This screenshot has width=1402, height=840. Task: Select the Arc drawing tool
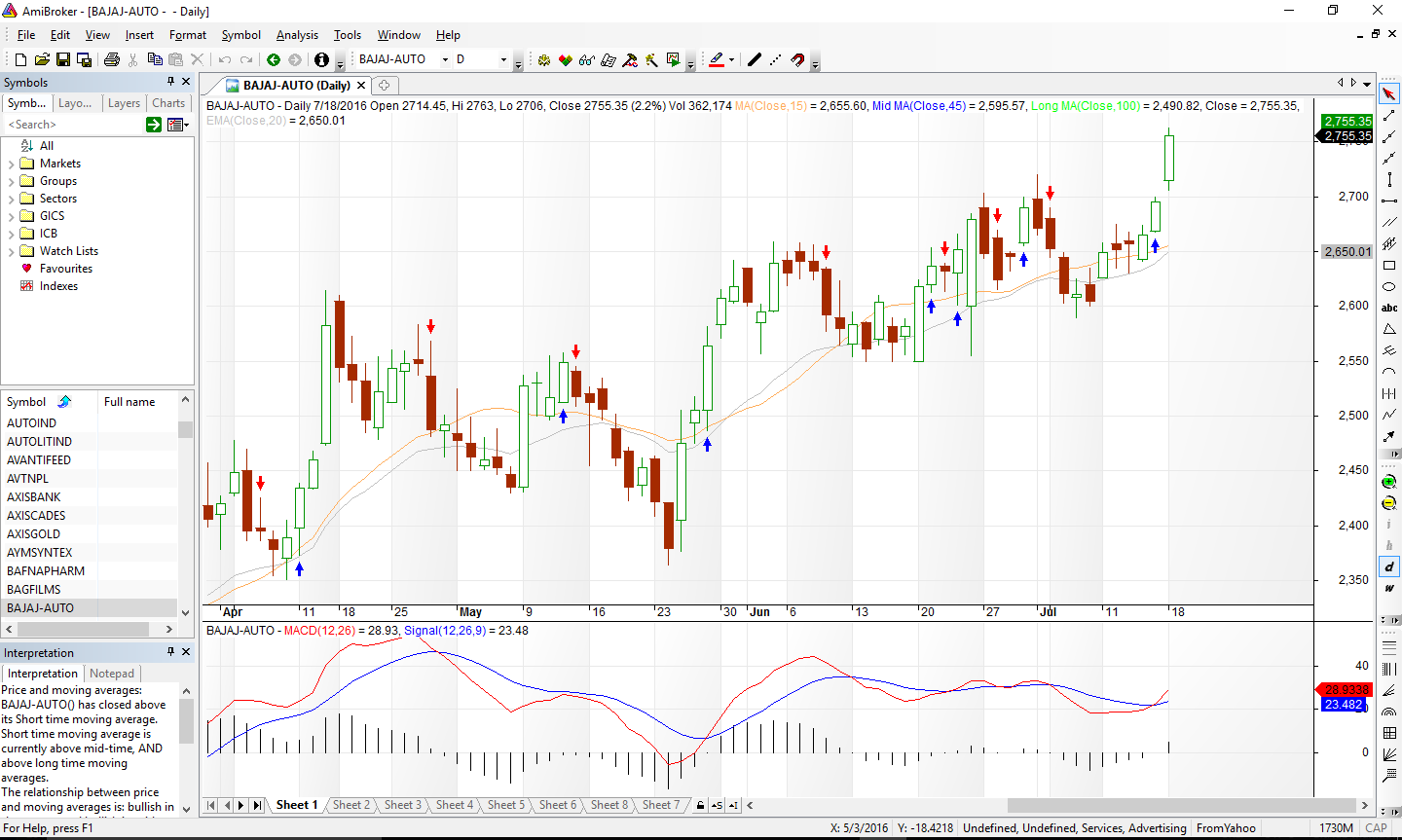pos(1389,372)
